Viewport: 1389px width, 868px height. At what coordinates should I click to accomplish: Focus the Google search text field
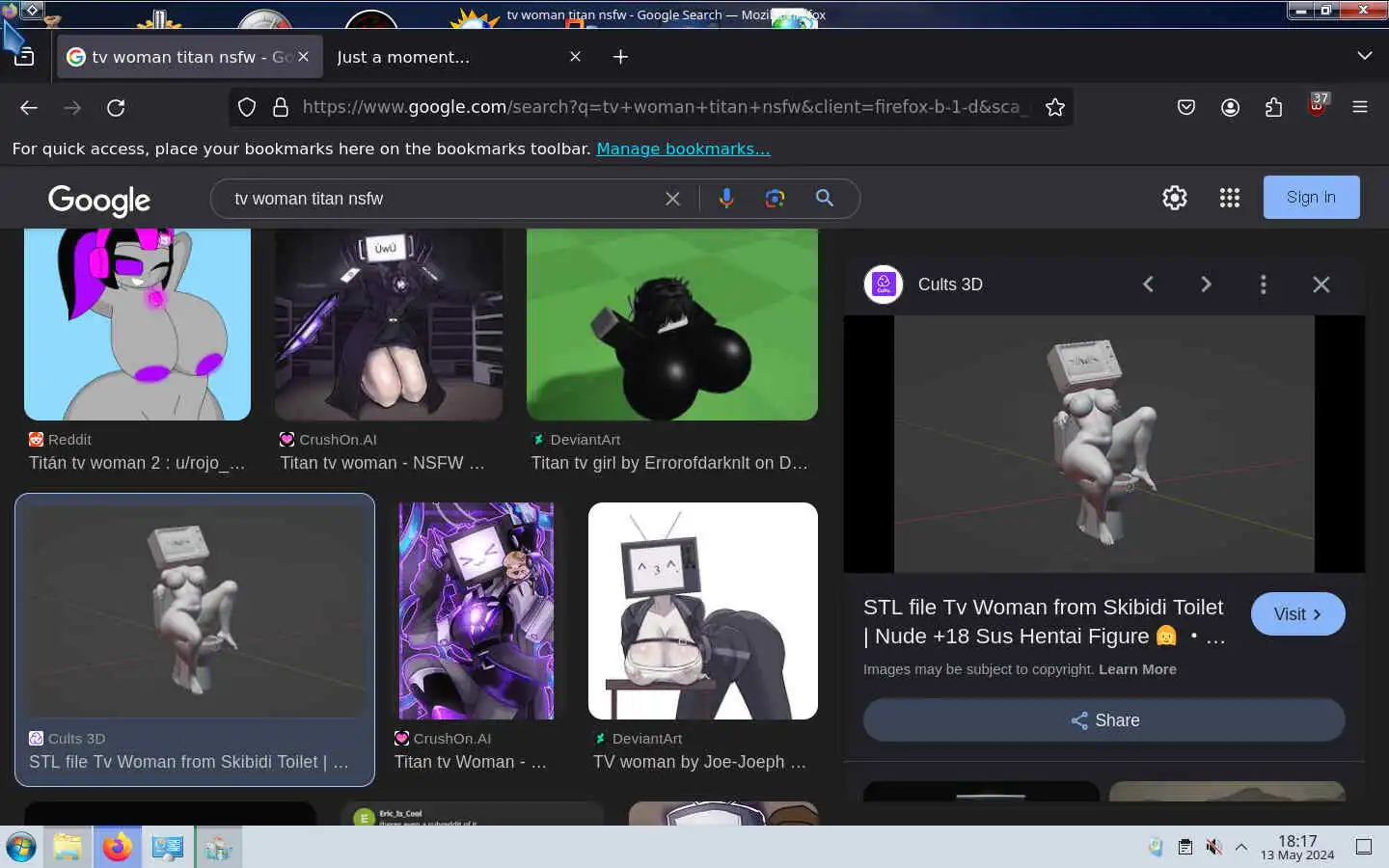click(444, 199)
